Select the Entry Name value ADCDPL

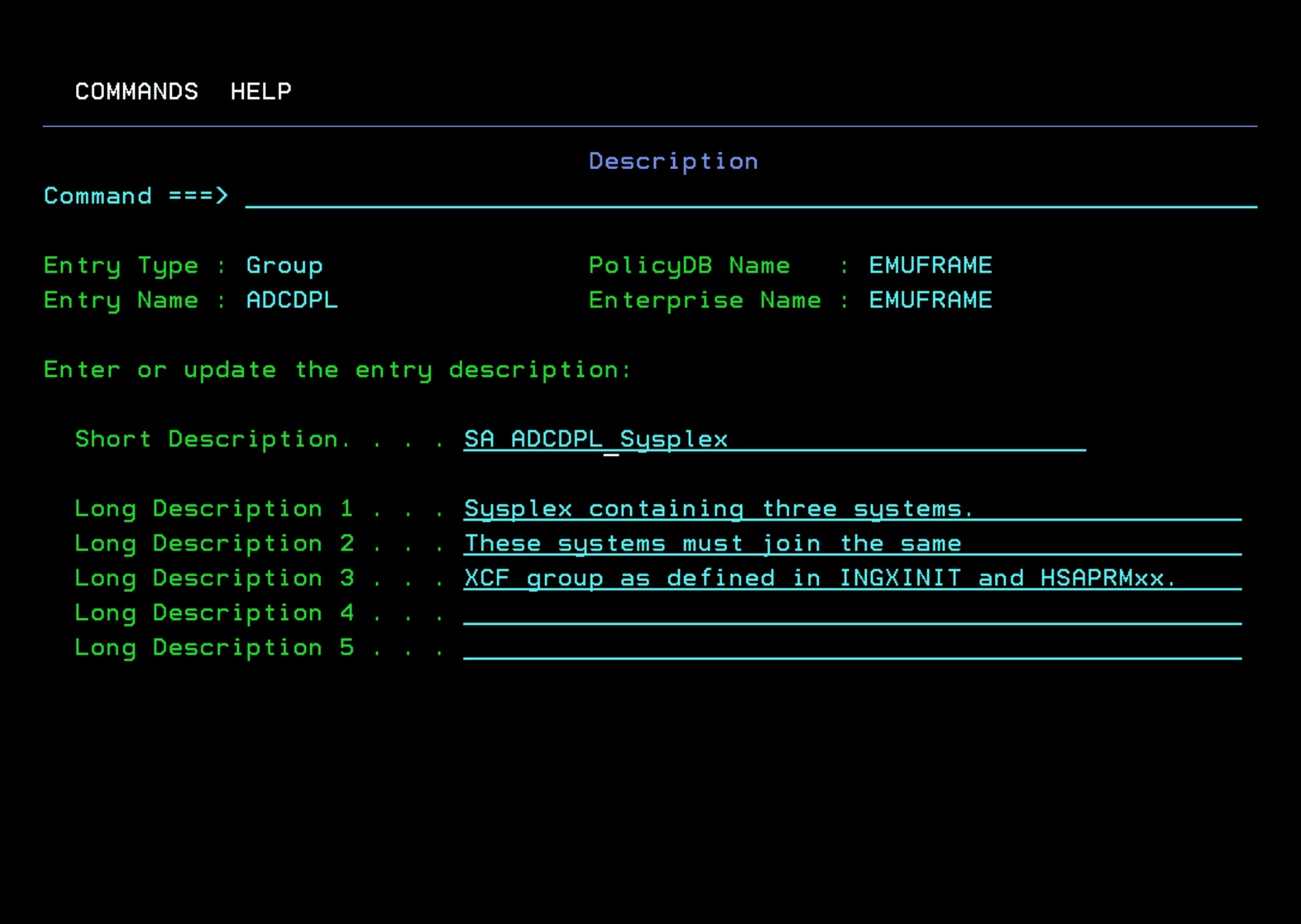click(x=292, y=300)
